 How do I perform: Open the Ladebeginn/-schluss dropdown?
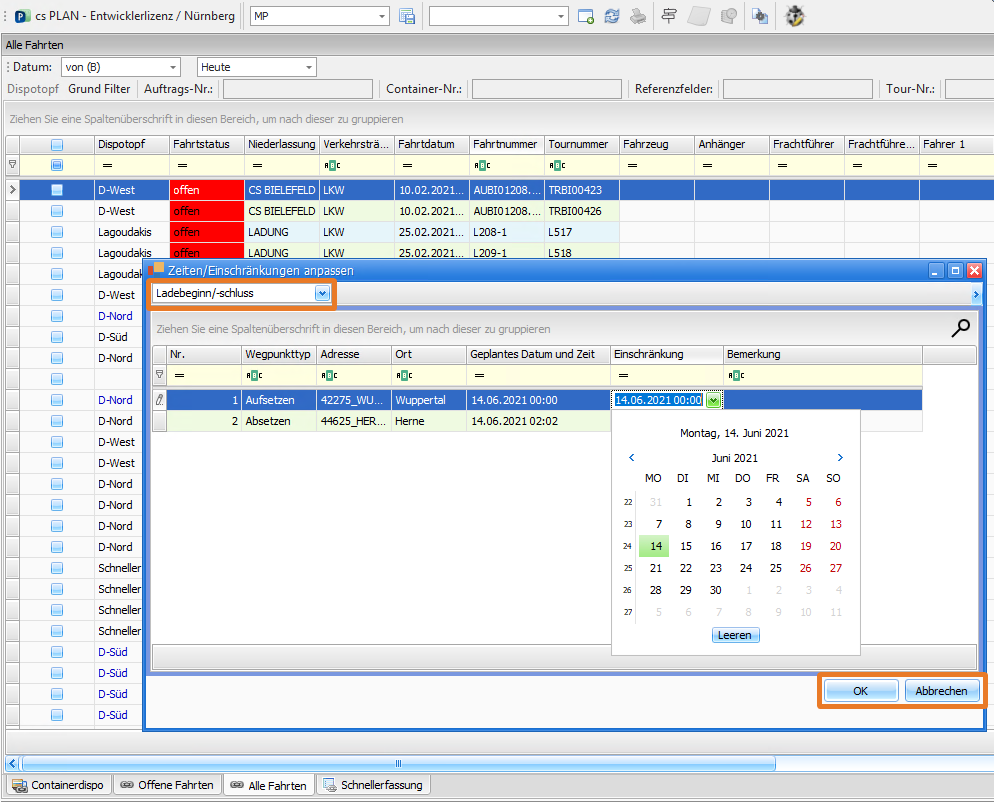[322, 293]
